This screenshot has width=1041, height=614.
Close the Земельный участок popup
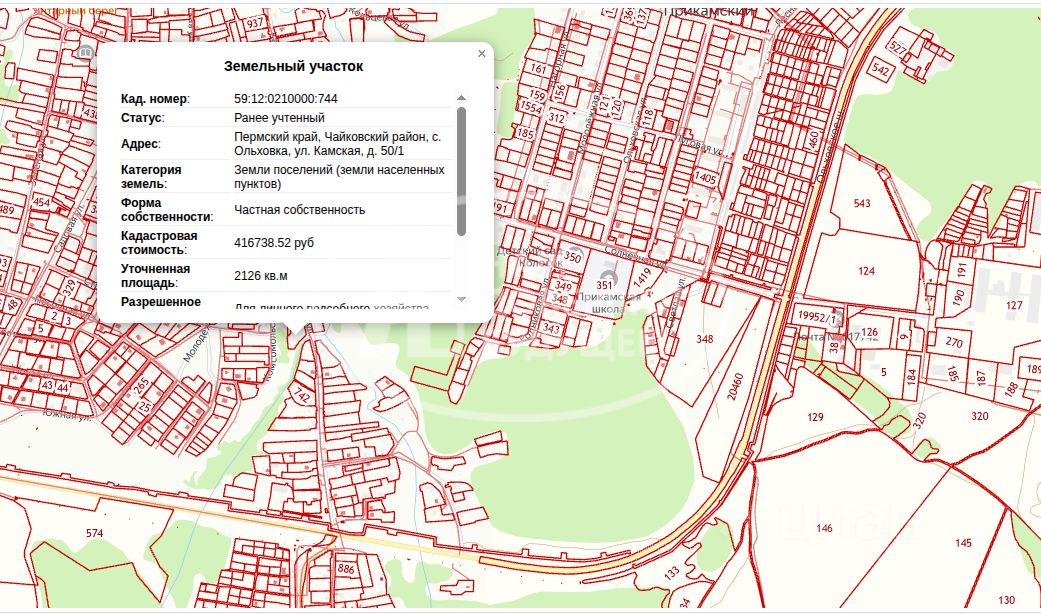point(482,54)
